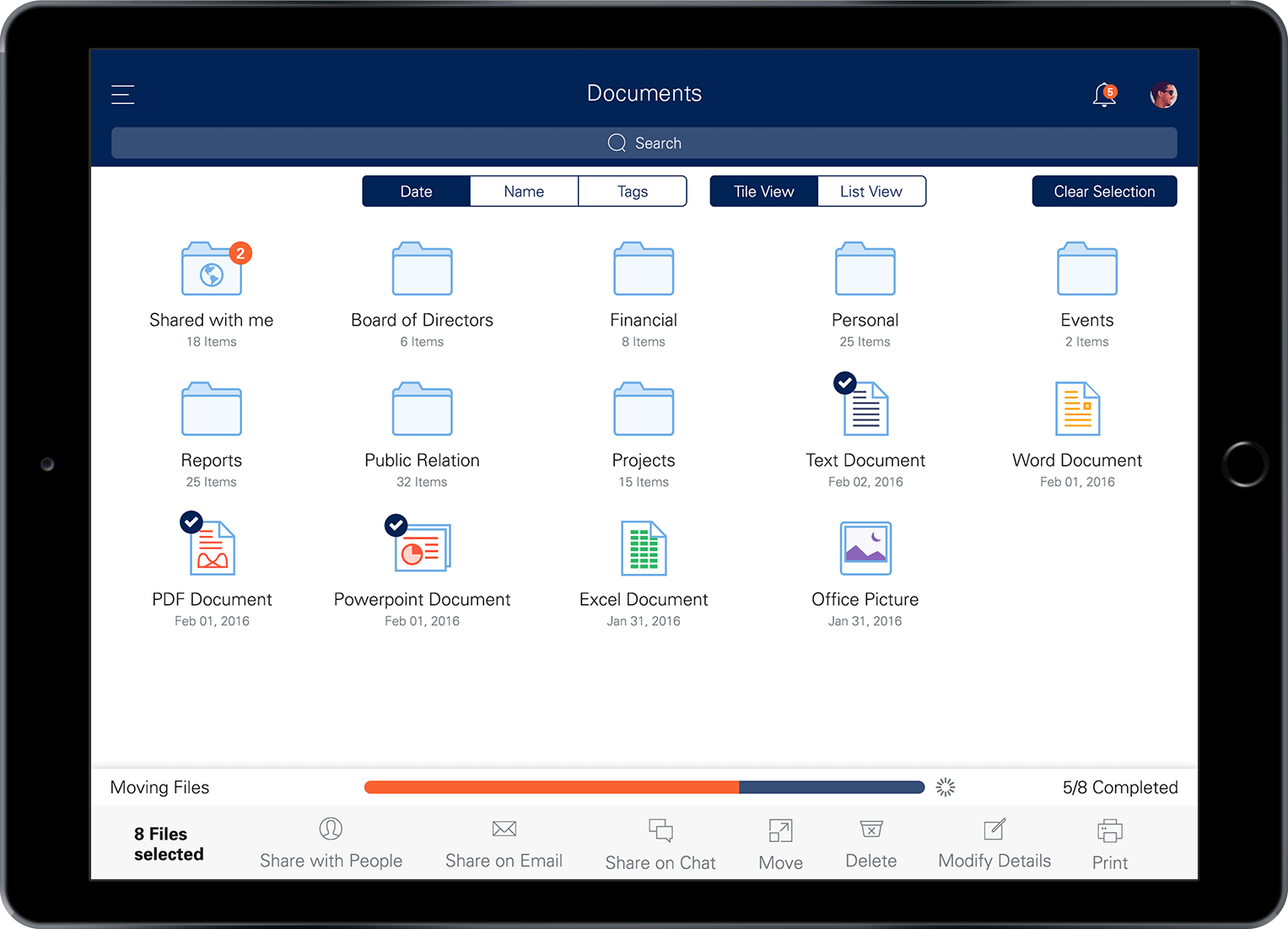Tap the Move icon
The image size is (1288, 929).
[x=780, y=830]
